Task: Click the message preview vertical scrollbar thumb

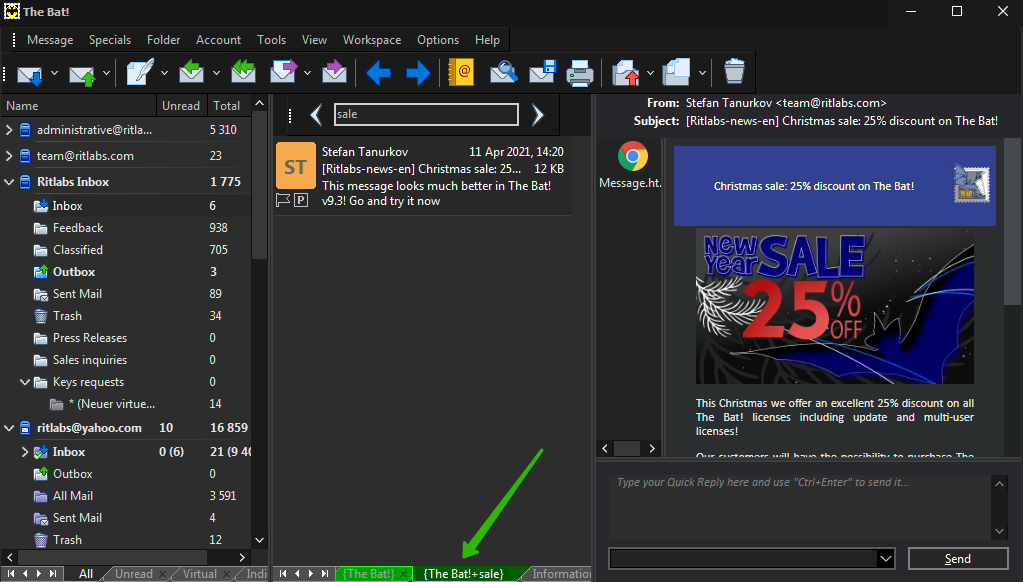Action: coord(1012,222)
